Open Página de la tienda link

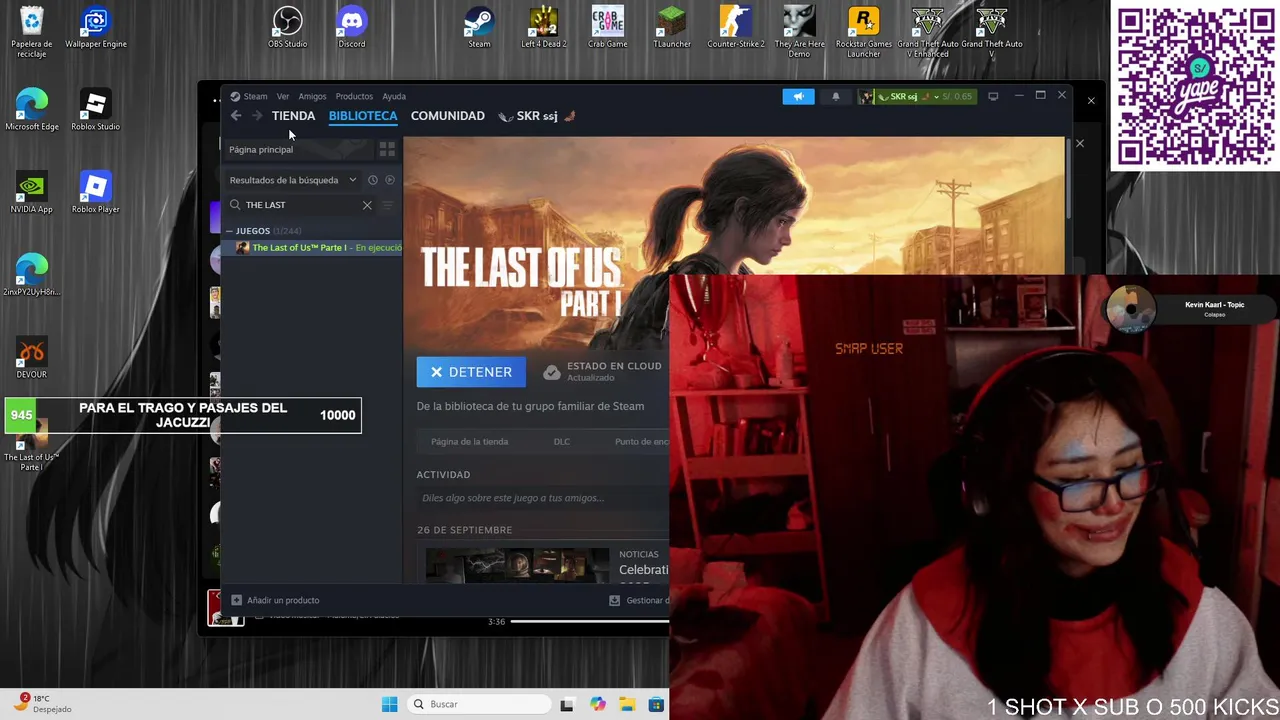469,441
